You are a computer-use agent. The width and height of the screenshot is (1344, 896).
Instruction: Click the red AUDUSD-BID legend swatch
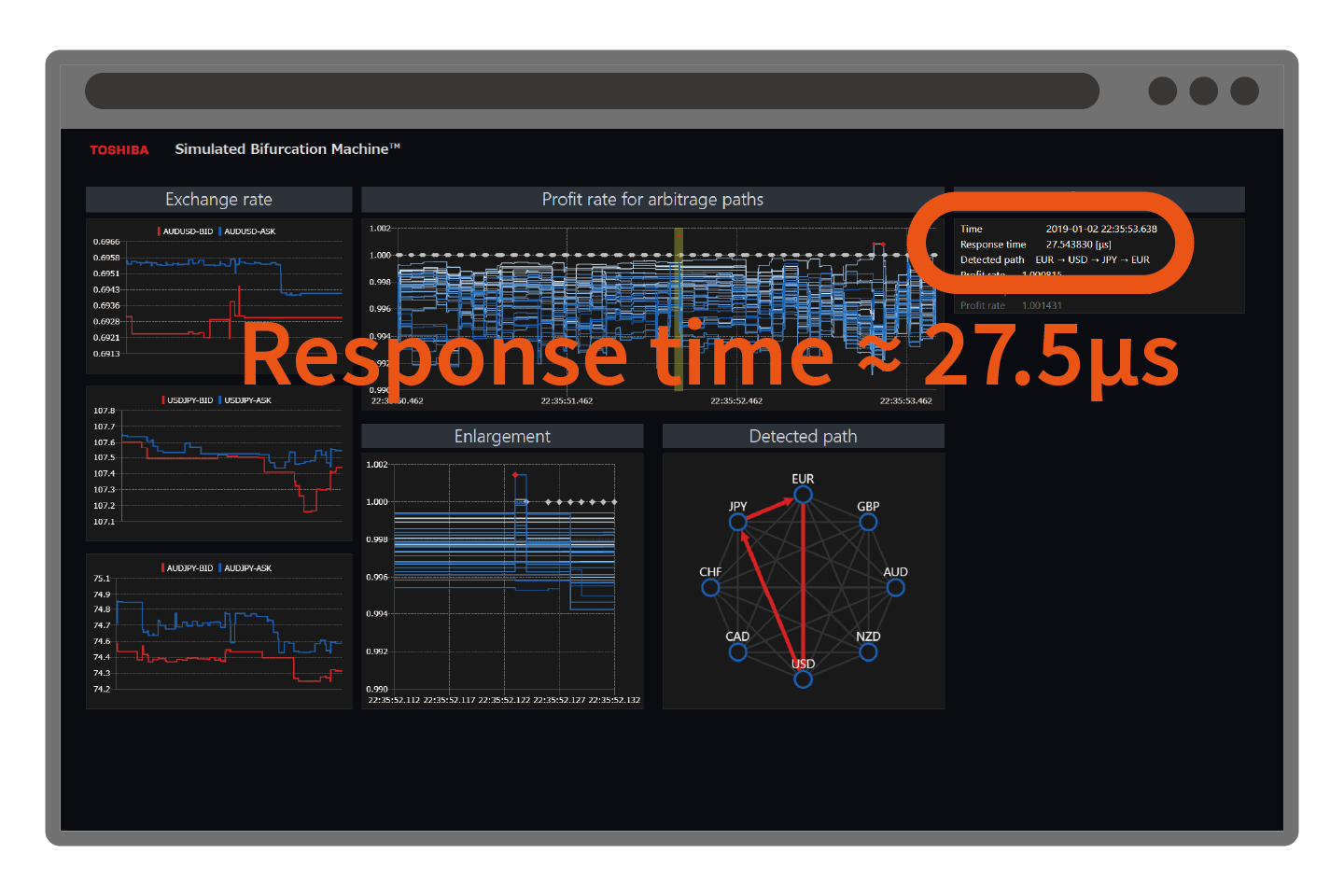tap(160, 231)
